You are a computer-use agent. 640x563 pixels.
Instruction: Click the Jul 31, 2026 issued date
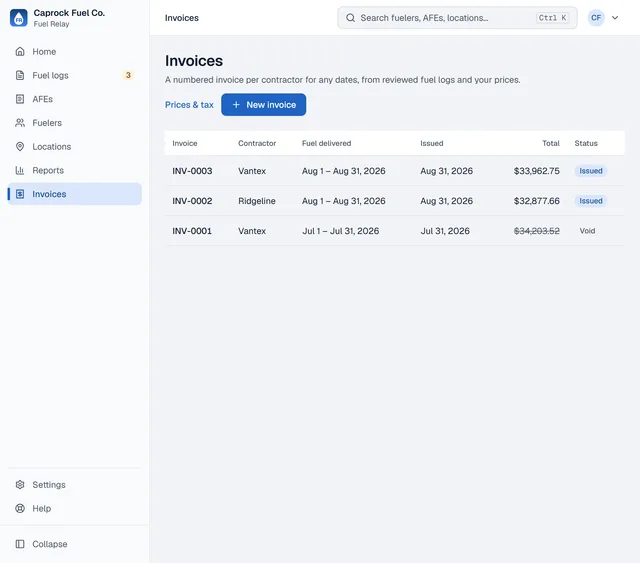445,231
